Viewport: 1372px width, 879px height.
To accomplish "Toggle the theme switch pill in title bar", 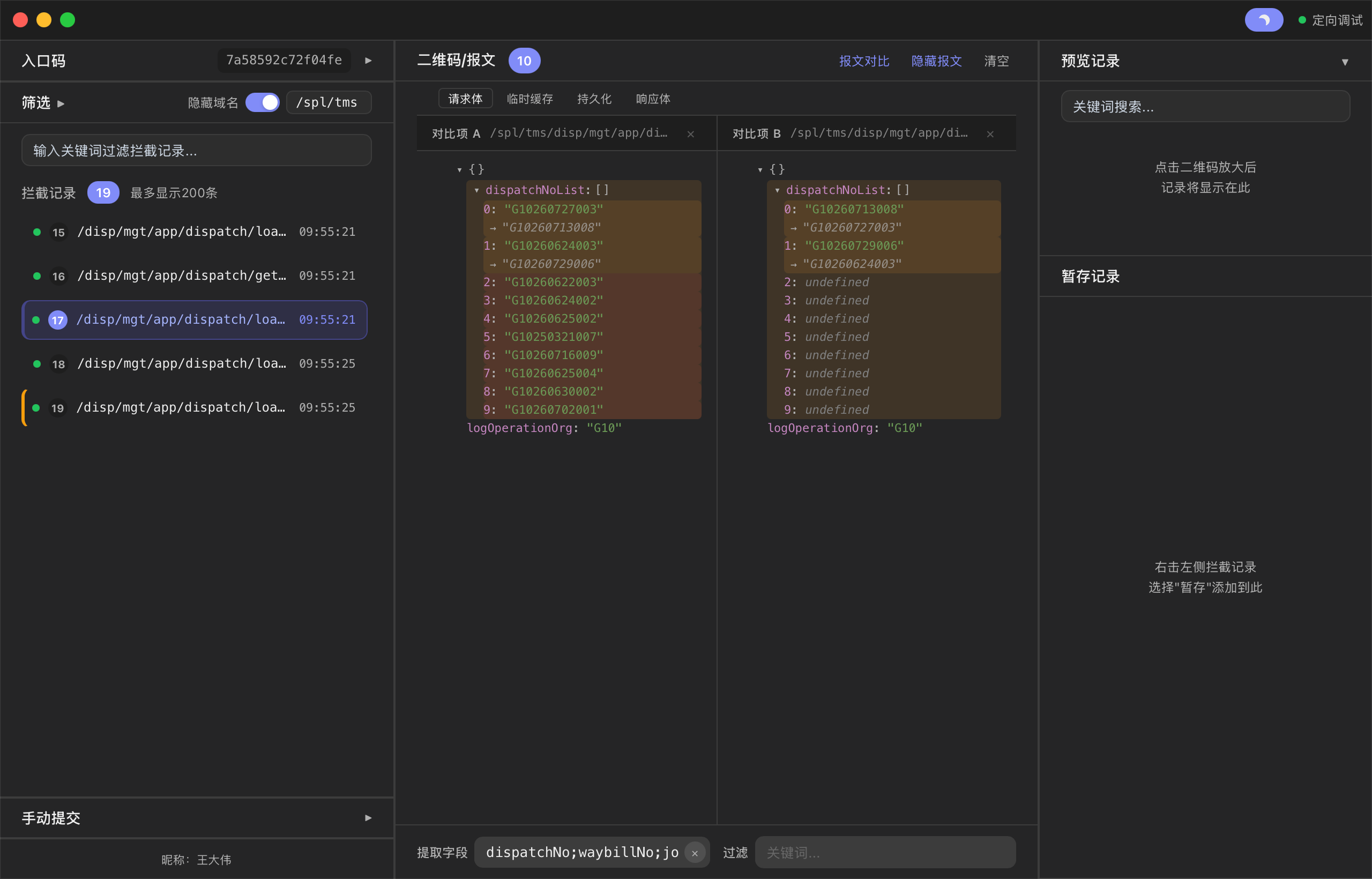I will (1264, 20).
